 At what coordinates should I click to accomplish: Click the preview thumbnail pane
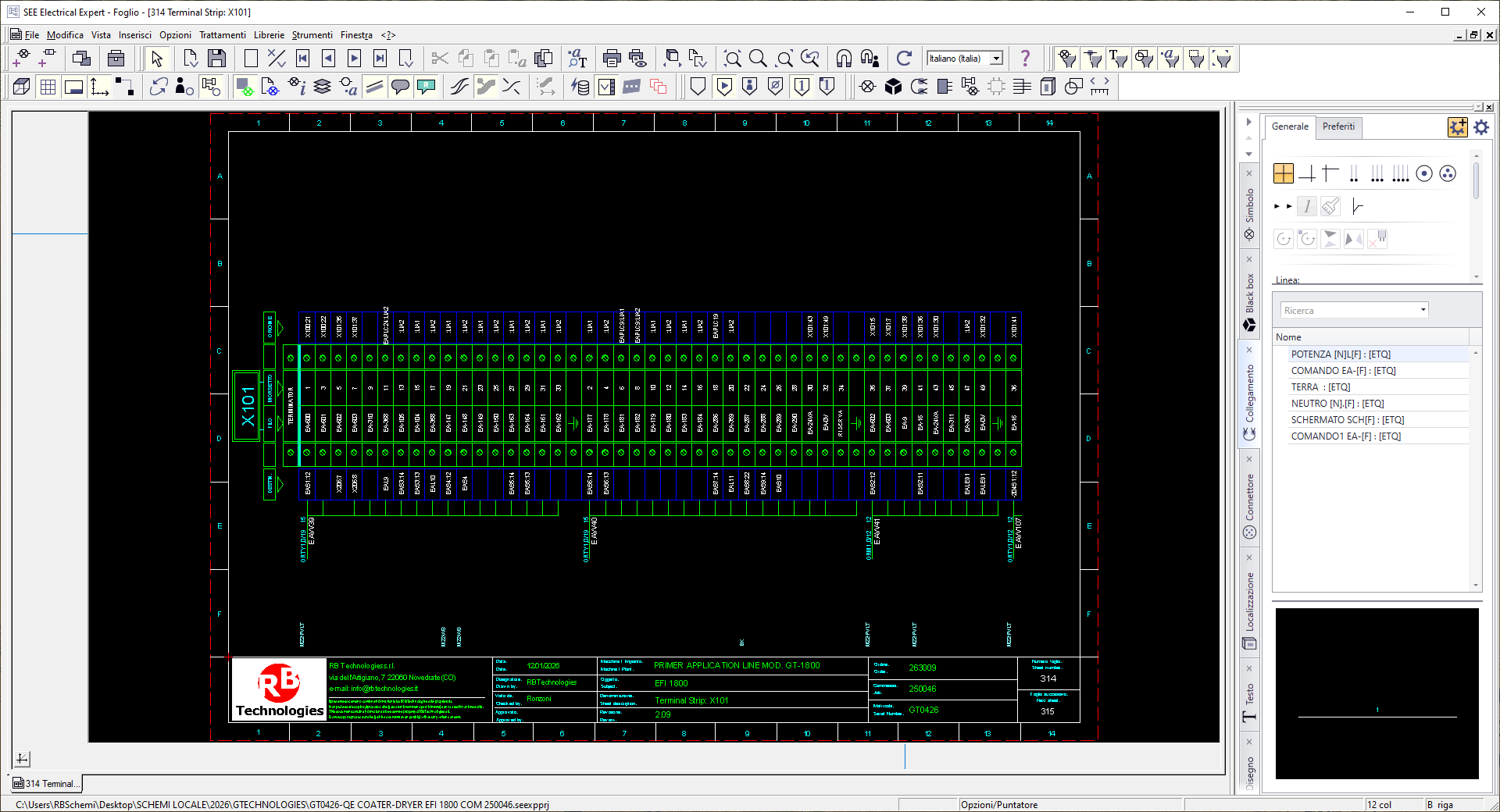tap(1377, 693)
